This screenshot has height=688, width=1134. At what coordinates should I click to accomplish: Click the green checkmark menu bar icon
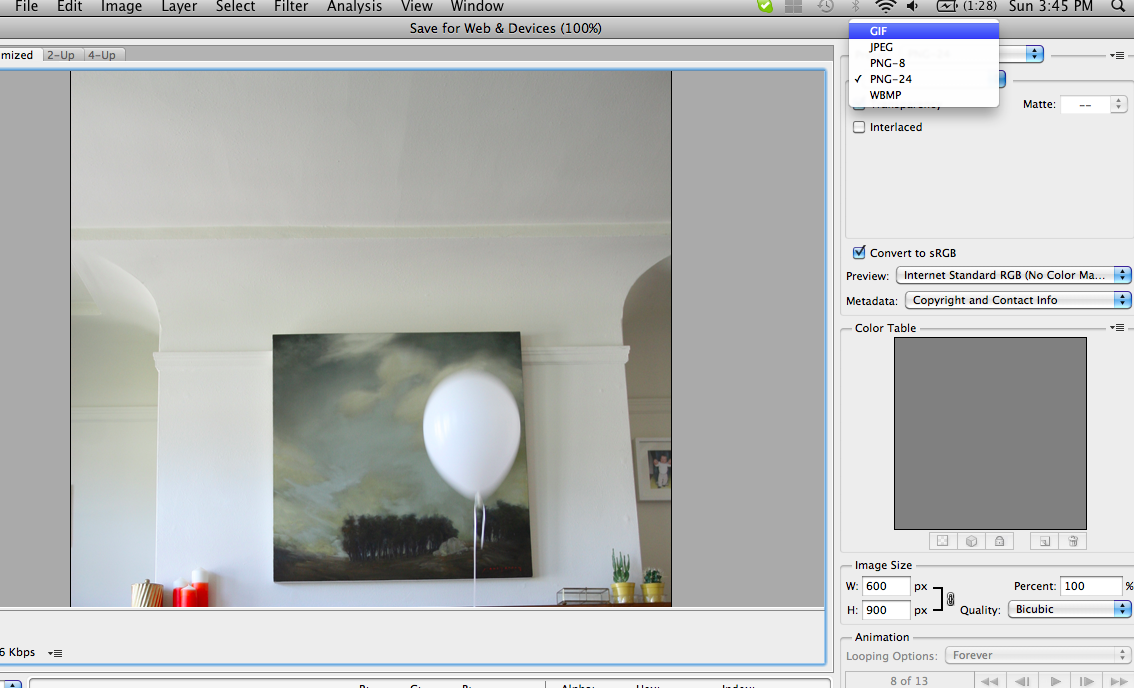764,7
